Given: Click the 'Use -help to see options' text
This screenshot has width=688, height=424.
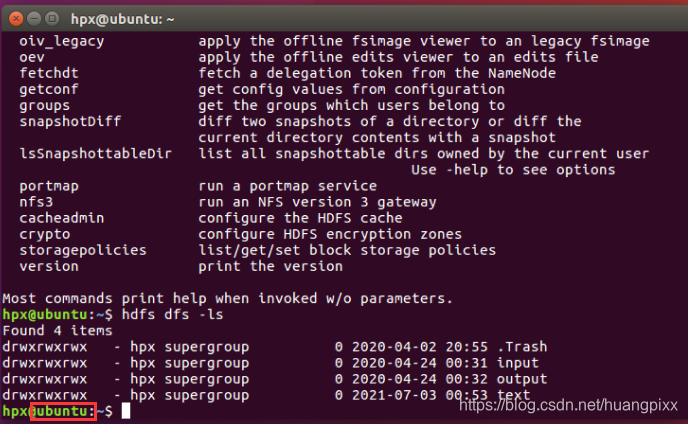Looking at the screenshot, I should coord(513,170).
